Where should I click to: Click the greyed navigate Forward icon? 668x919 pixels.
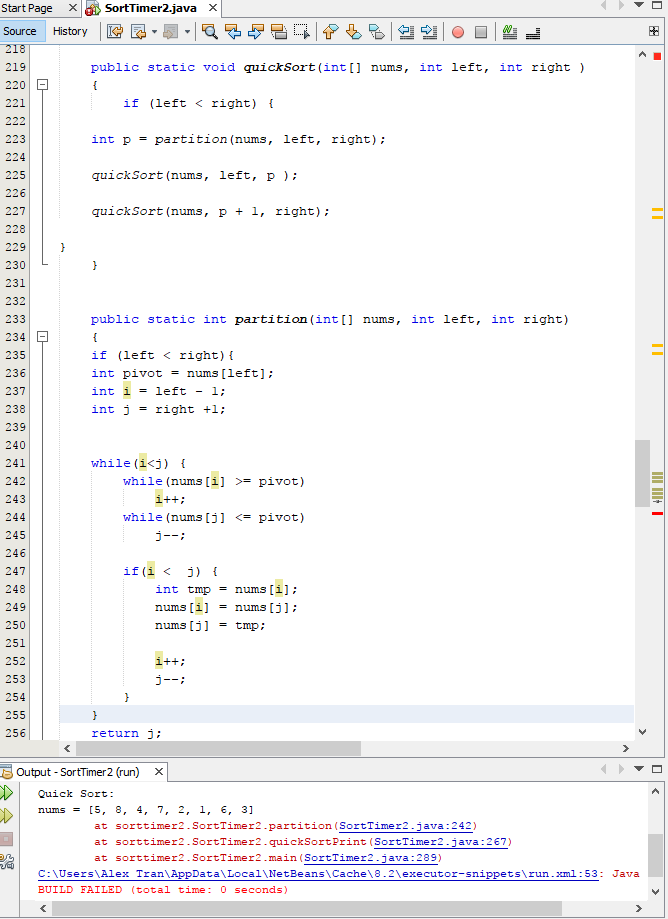click(171, 32)
